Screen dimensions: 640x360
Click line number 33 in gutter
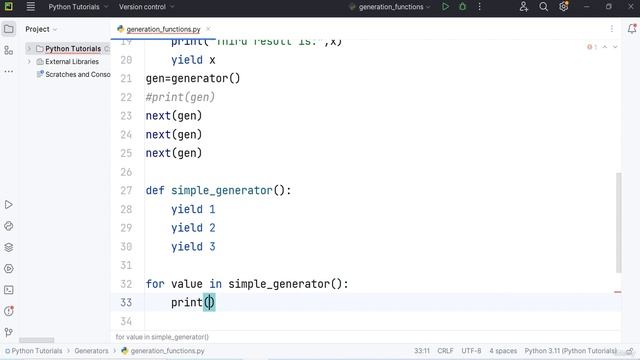[126, 302]
